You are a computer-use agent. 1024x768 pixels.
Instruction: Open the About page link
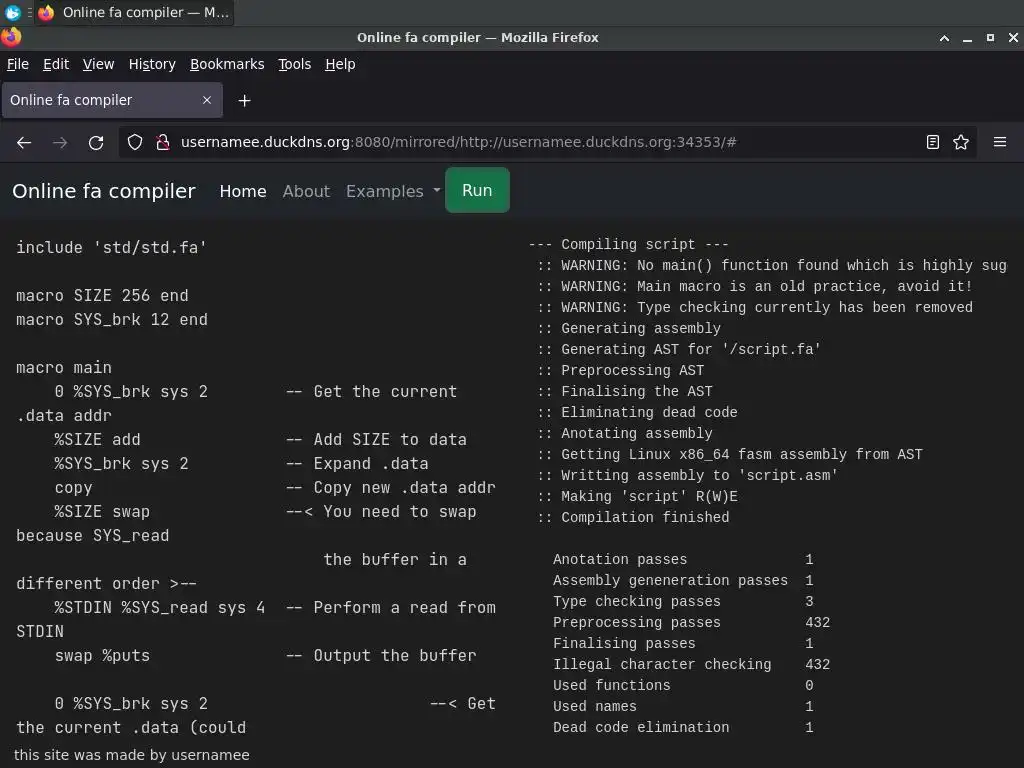coord(306,191)
